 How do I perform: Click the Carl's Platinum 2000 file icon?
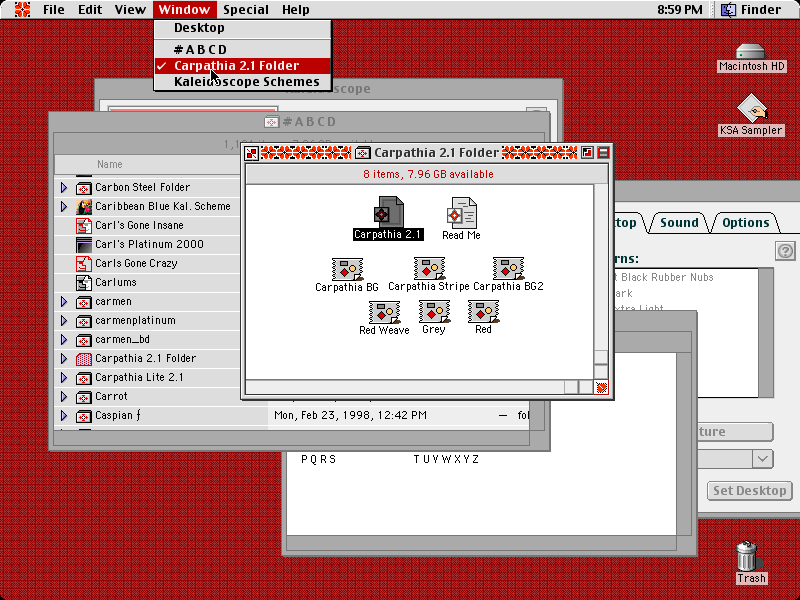(84, 244)
